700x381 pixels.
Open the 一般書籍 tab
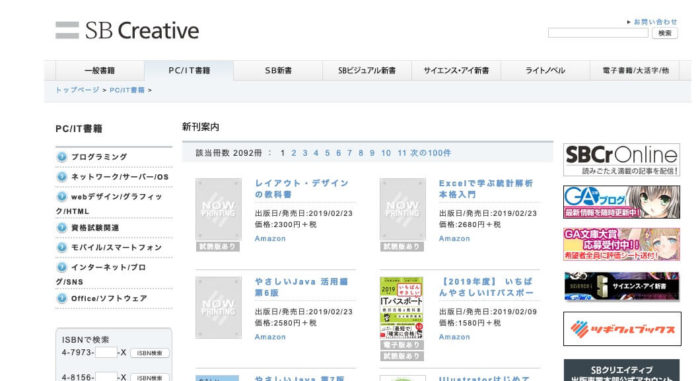coord(100,71)
